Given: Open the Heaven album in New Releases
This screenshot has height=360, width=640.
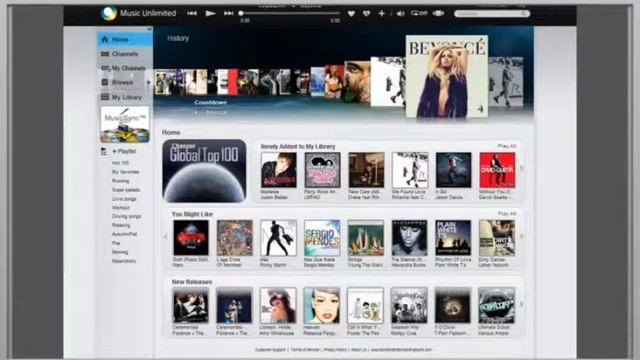Looking at the screenshot, I should click(x=322, y=306).
